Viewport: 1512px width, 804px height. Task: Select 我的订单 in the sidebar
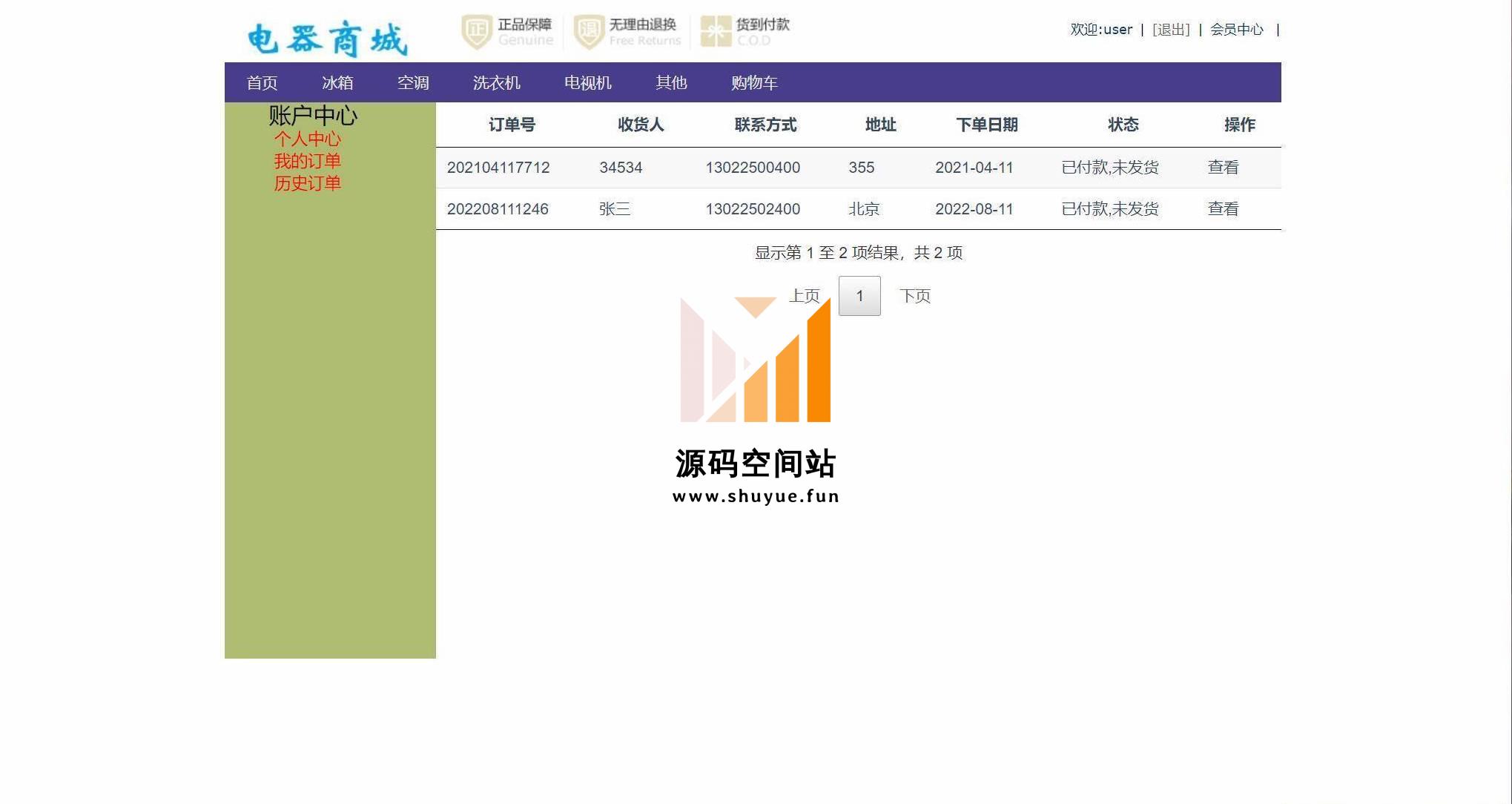coord(307,161)
